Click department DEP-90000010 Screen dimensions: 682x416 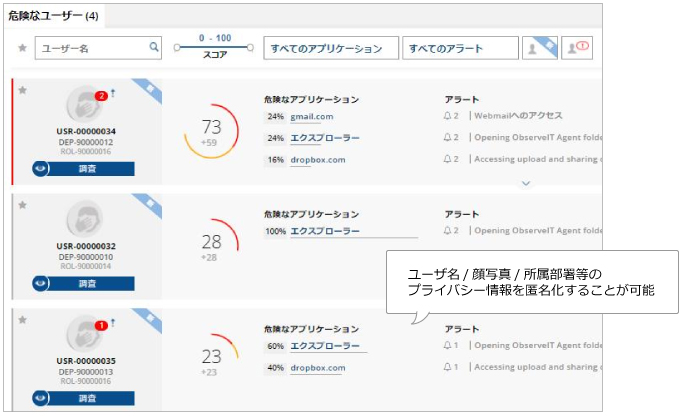pyautogui.click(x=86, y=257)
